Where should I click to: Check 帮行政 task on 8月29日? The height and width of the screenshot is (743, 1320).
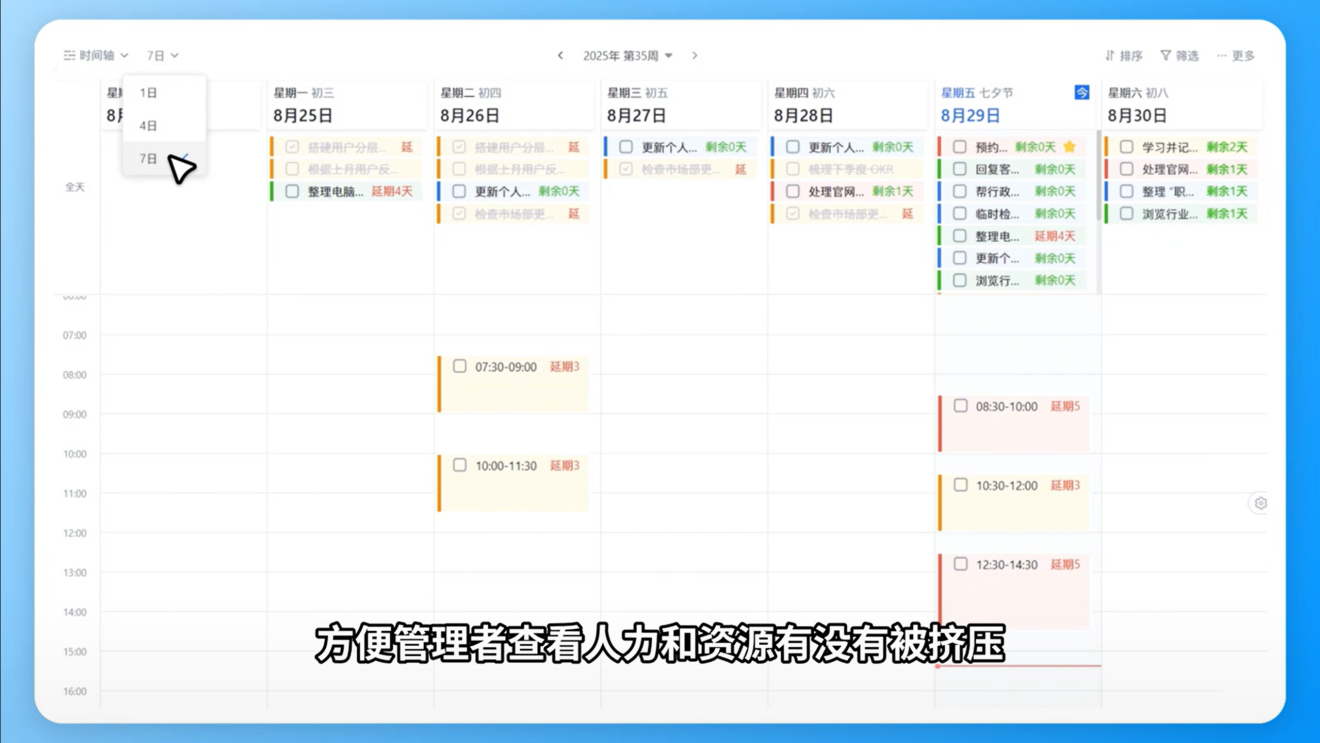click(960, 191)
